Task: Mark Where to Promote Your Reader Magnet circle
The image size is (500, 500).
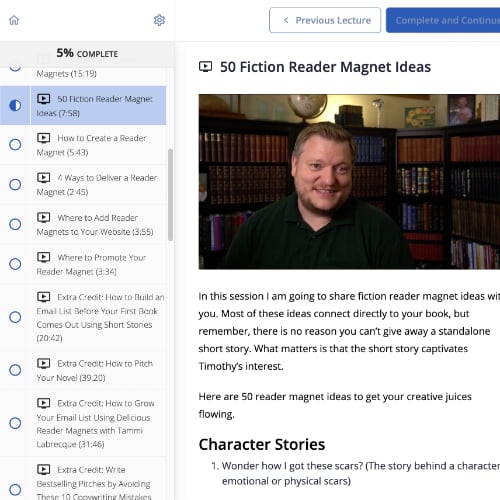Action: point(15,264)
